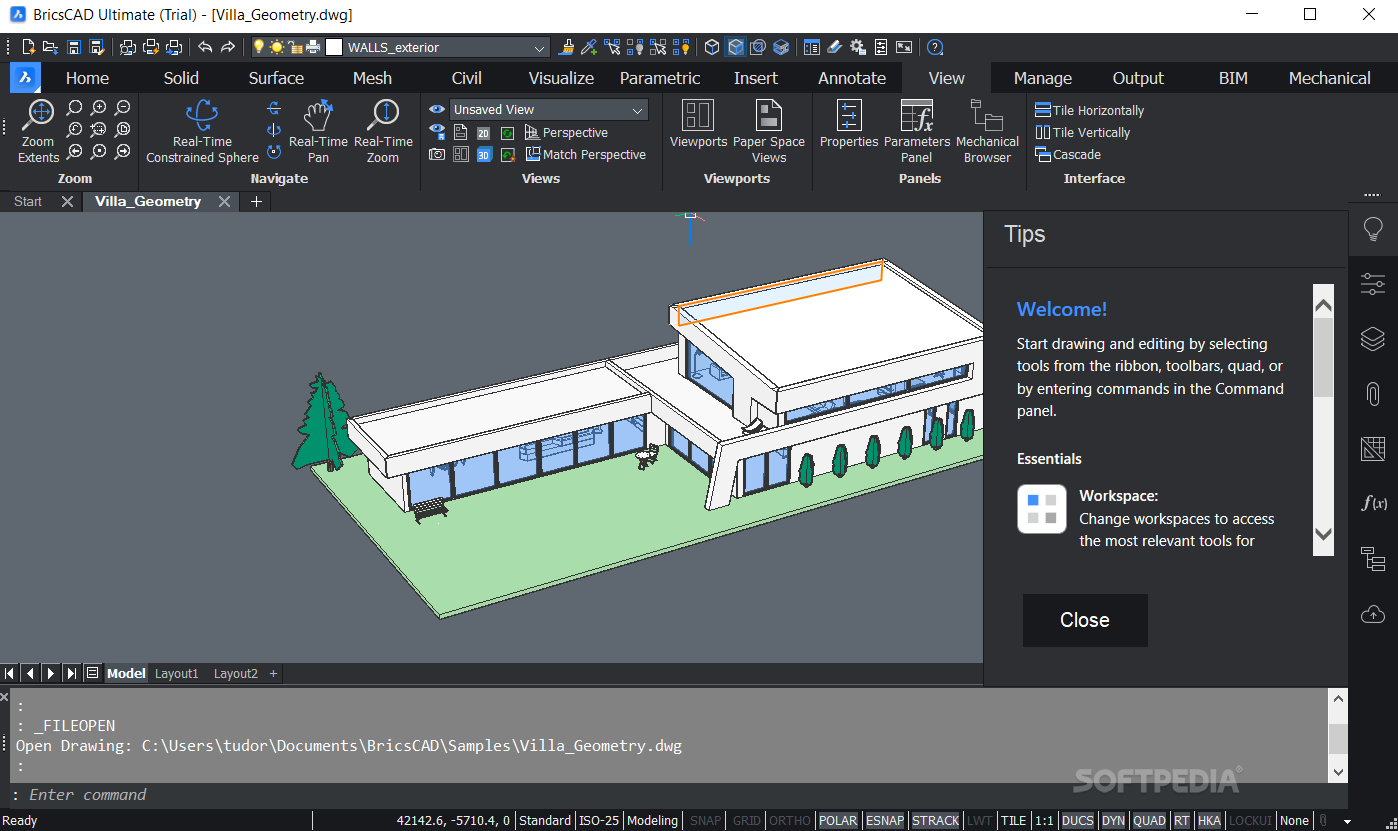Click the Open Drawing folder icon
This screenshot has width=1398, height=831.
coord(50,47)
